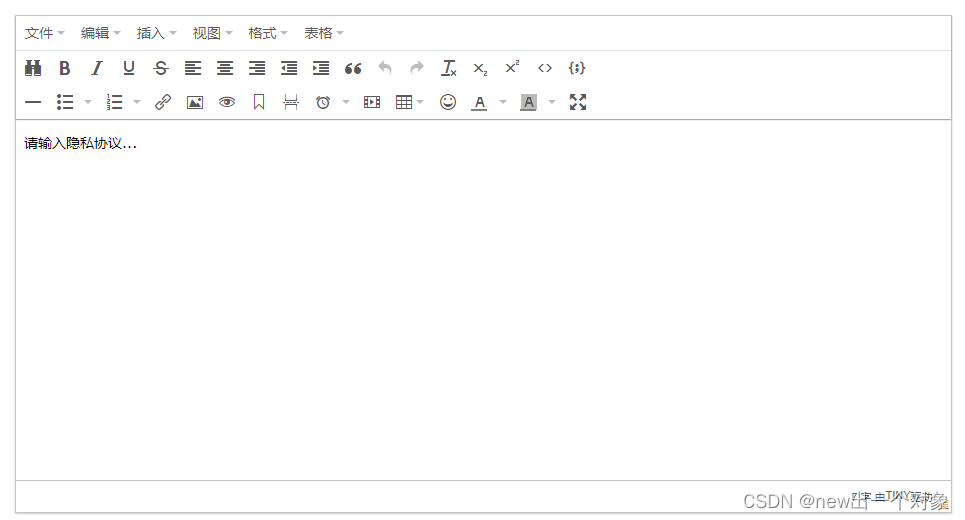
Task: Click the find and replace binoculars icon
Action: [33, 68]
